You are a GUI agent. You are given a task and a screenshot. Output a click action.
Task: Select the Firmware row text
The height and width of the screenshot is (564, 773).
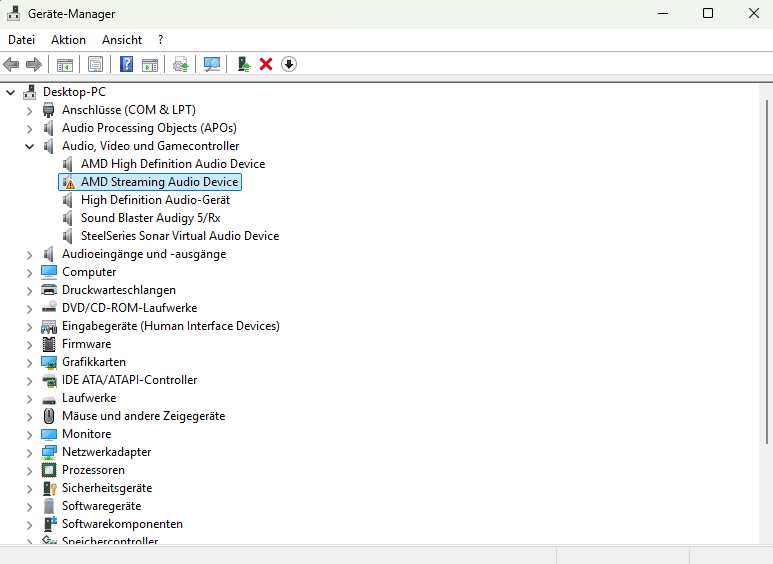(x=87, y=344)
